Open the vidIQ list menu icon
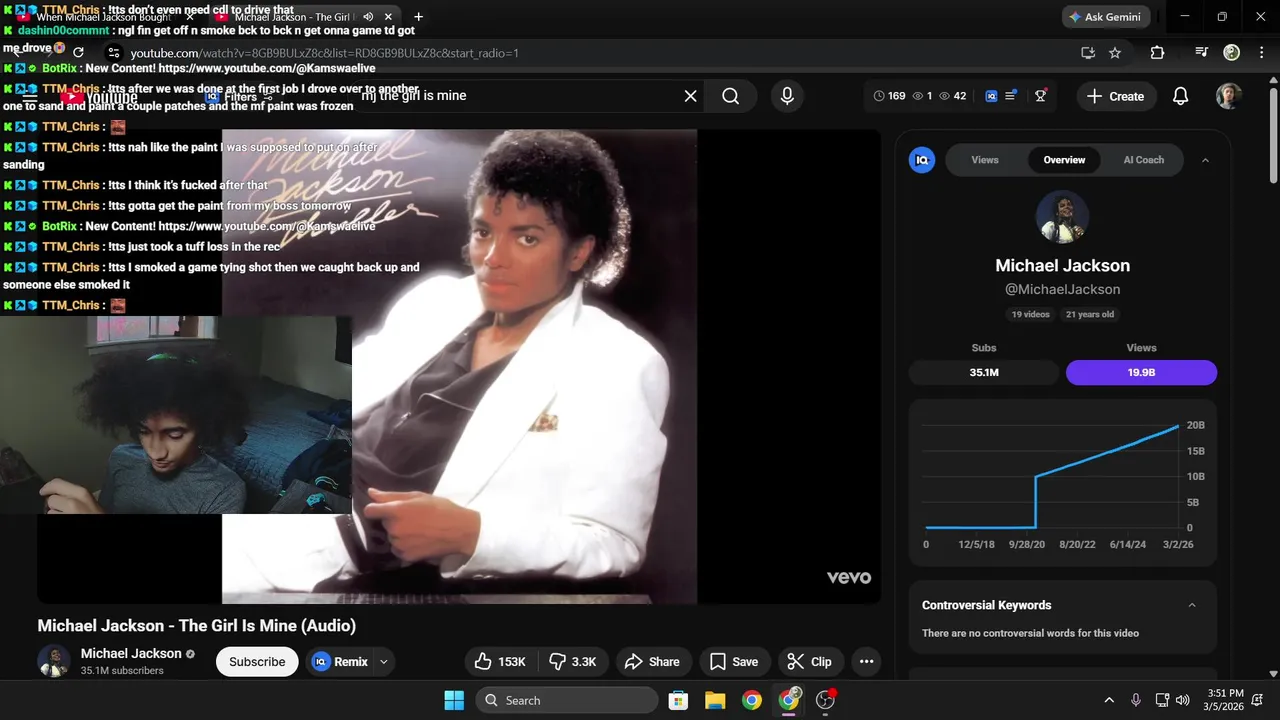This screenshot has height=720, width=1280. 1011,95
